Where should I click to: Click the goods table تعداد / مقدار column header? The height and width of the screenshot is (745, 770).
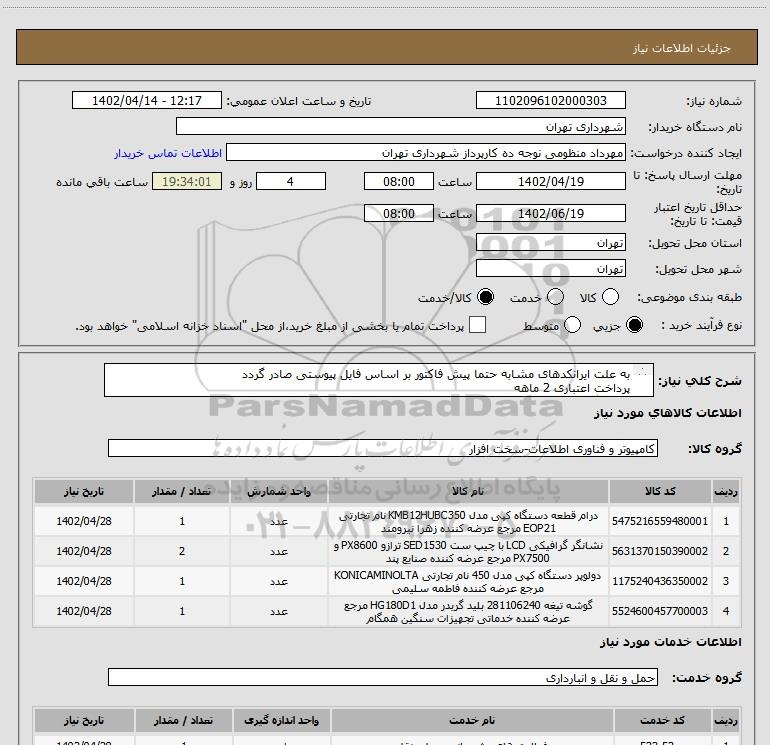tap(182, 491)
